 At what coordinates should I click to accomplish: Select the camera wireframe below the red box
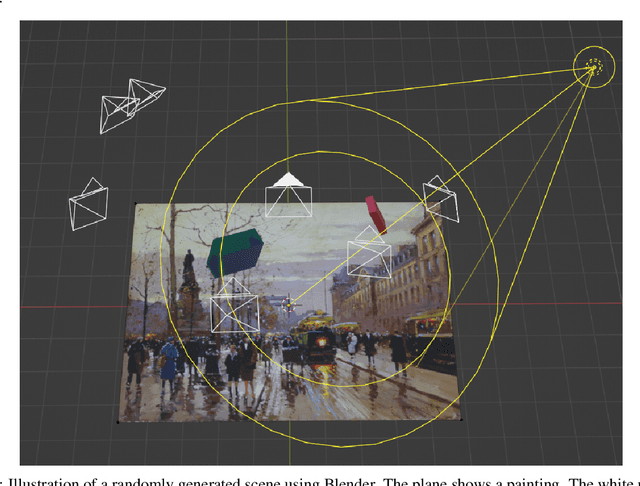[x=369, y=252]
